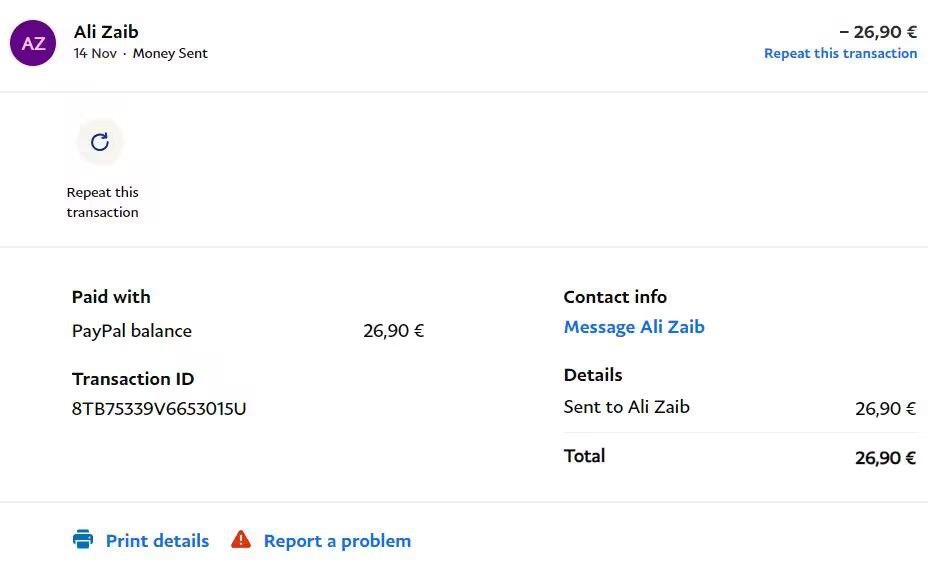Click the Ali Zaib name heading
Image resolution: width=928 pixels, height=569 pixels.
click(106, 32)
